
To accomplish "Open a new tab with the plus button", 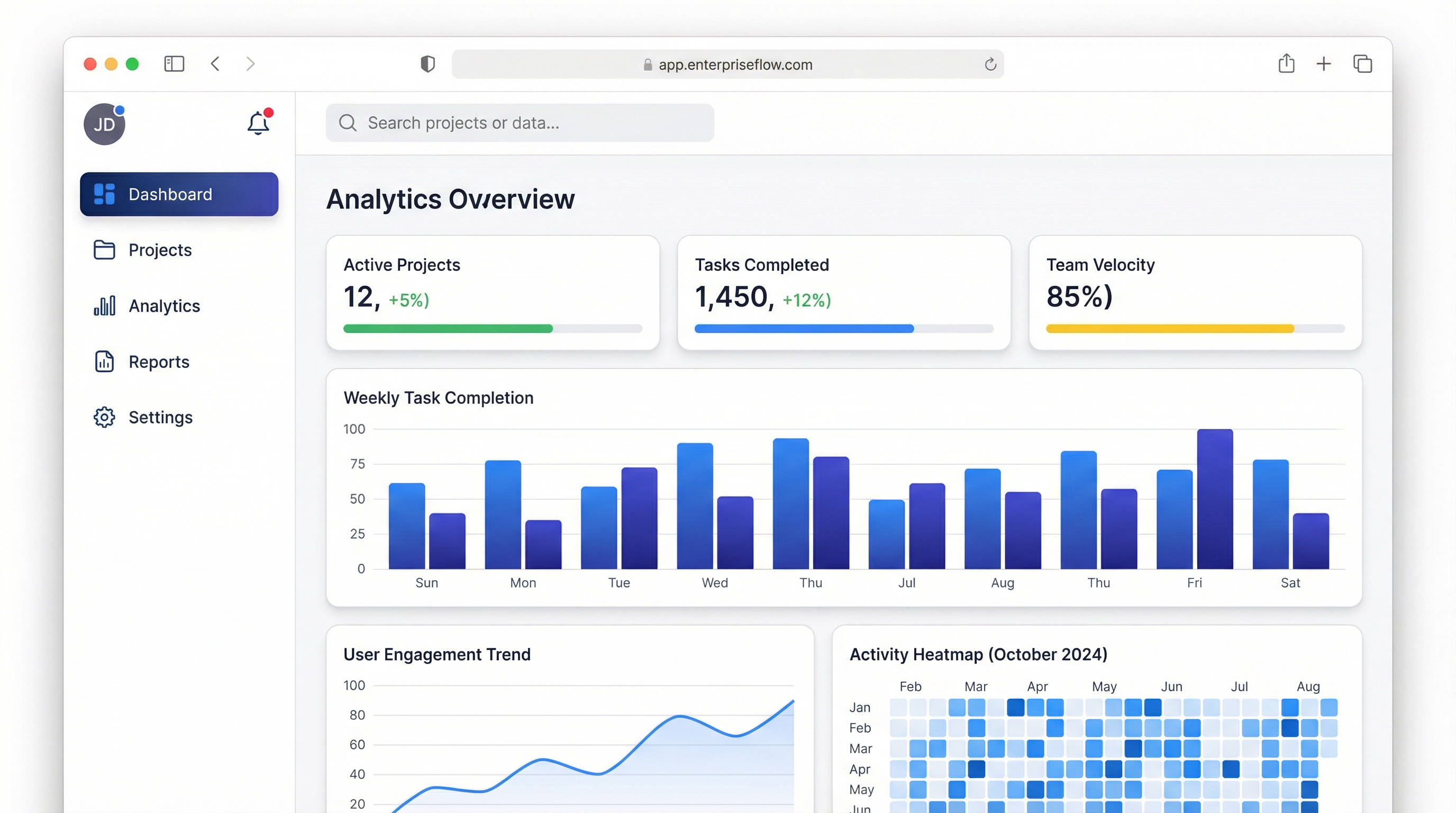I will coord(1324,64).
